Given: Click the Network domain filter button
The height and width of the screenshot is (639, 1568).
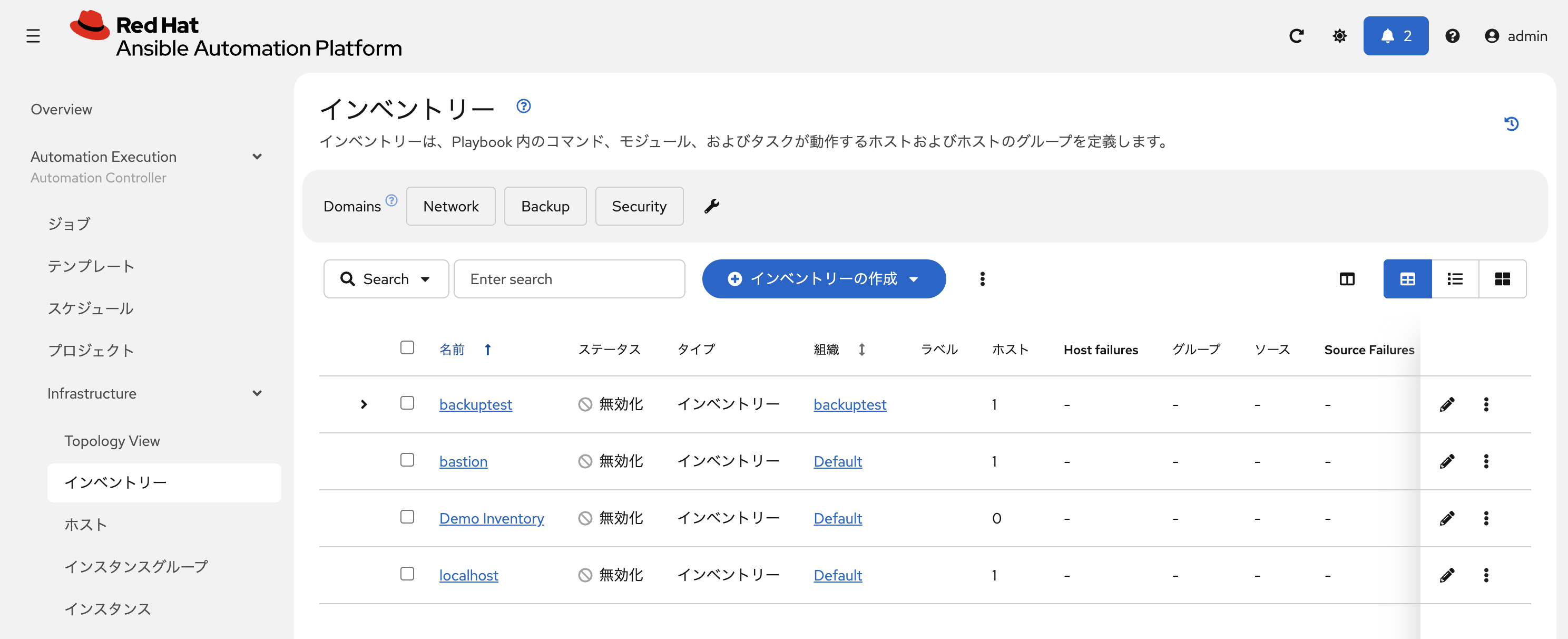Looking at the screenshot, I should (450, 206).
